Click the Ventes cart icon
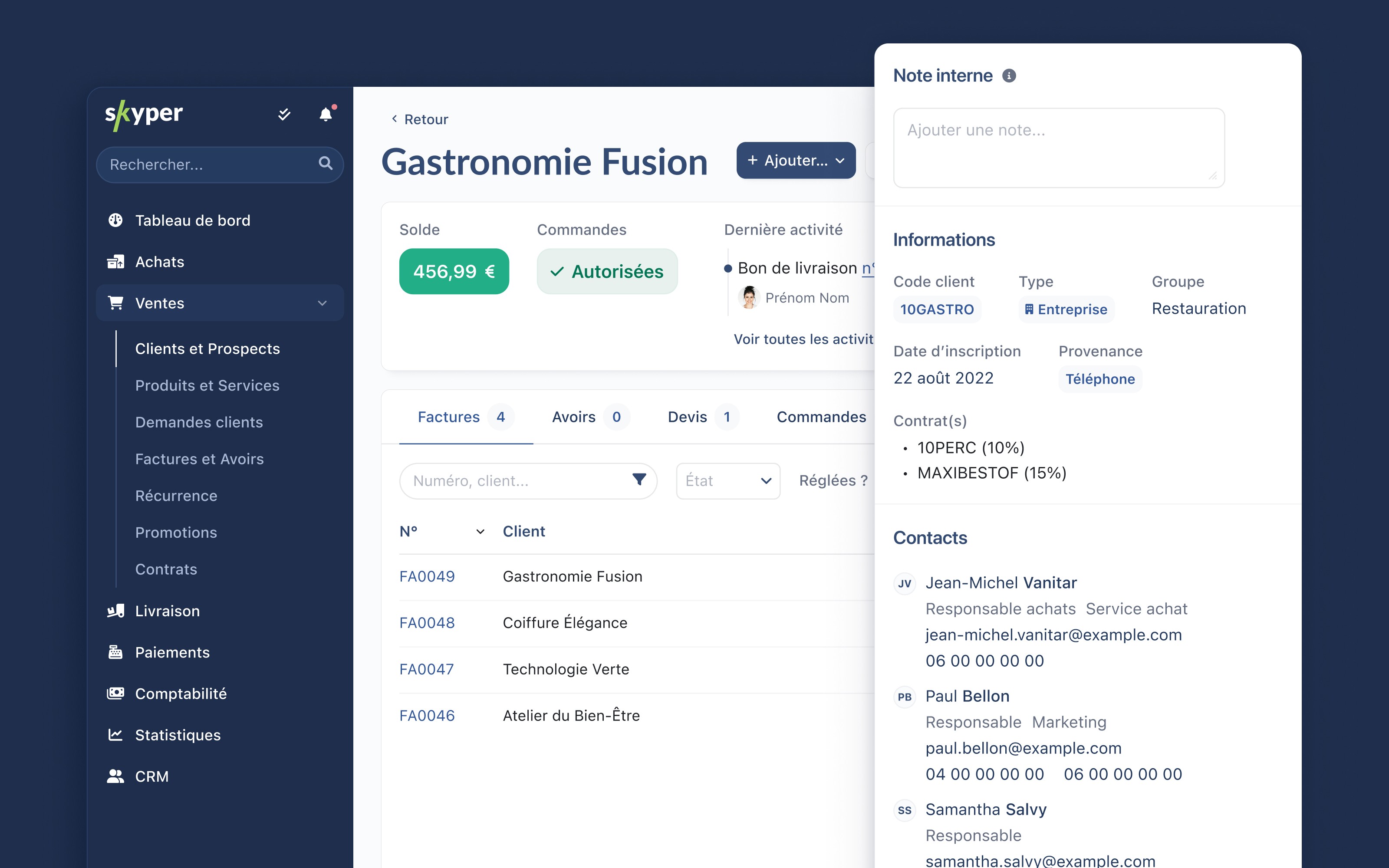Viewport: 1389px width, 868px height. tap(115, 302)
